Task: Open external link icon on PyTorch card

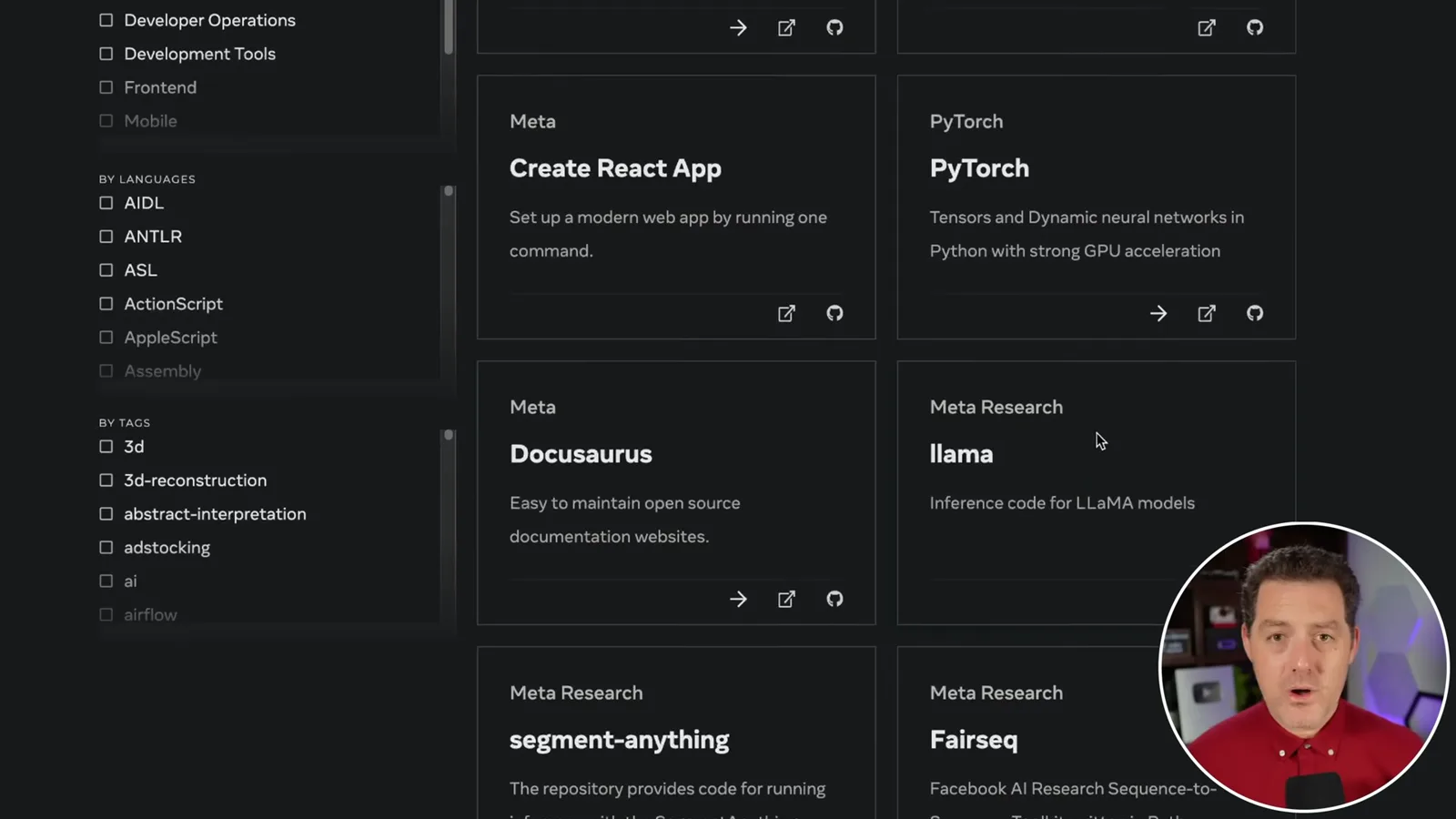Action: pos(1207,313)
